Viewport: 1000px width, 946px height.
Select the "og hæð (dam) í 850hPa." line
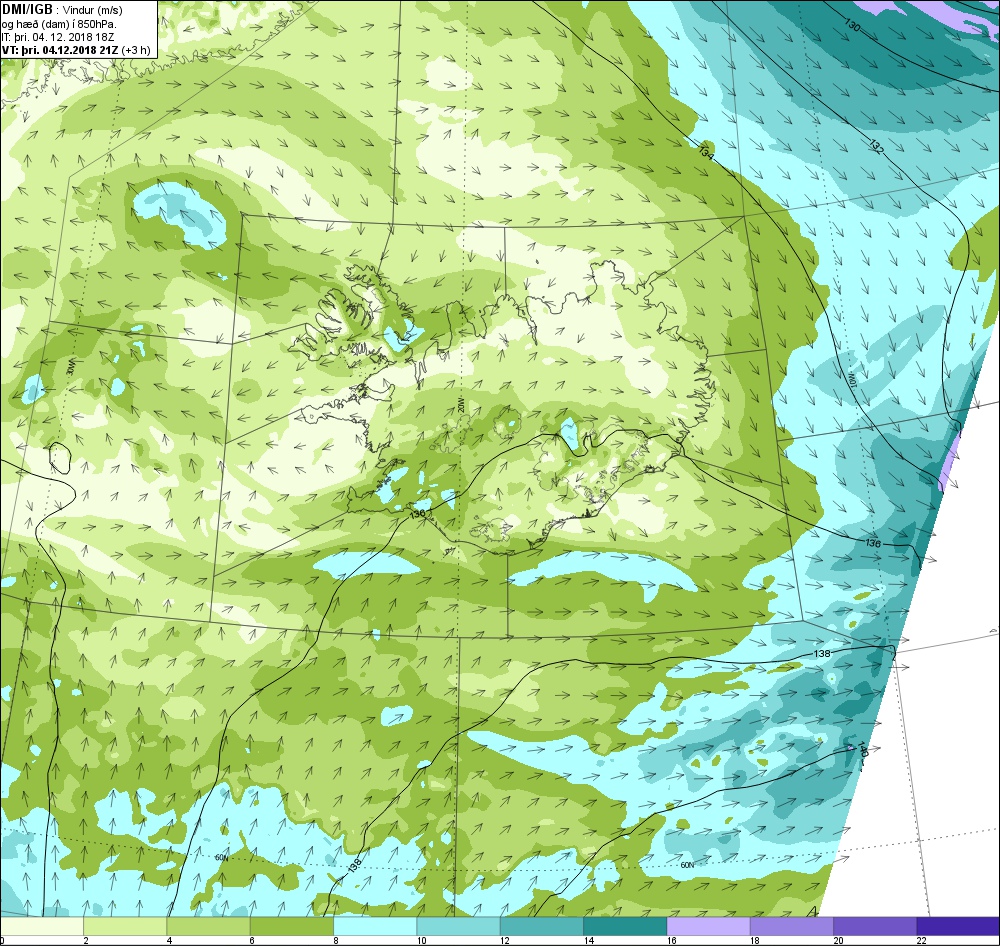[59, 24]
